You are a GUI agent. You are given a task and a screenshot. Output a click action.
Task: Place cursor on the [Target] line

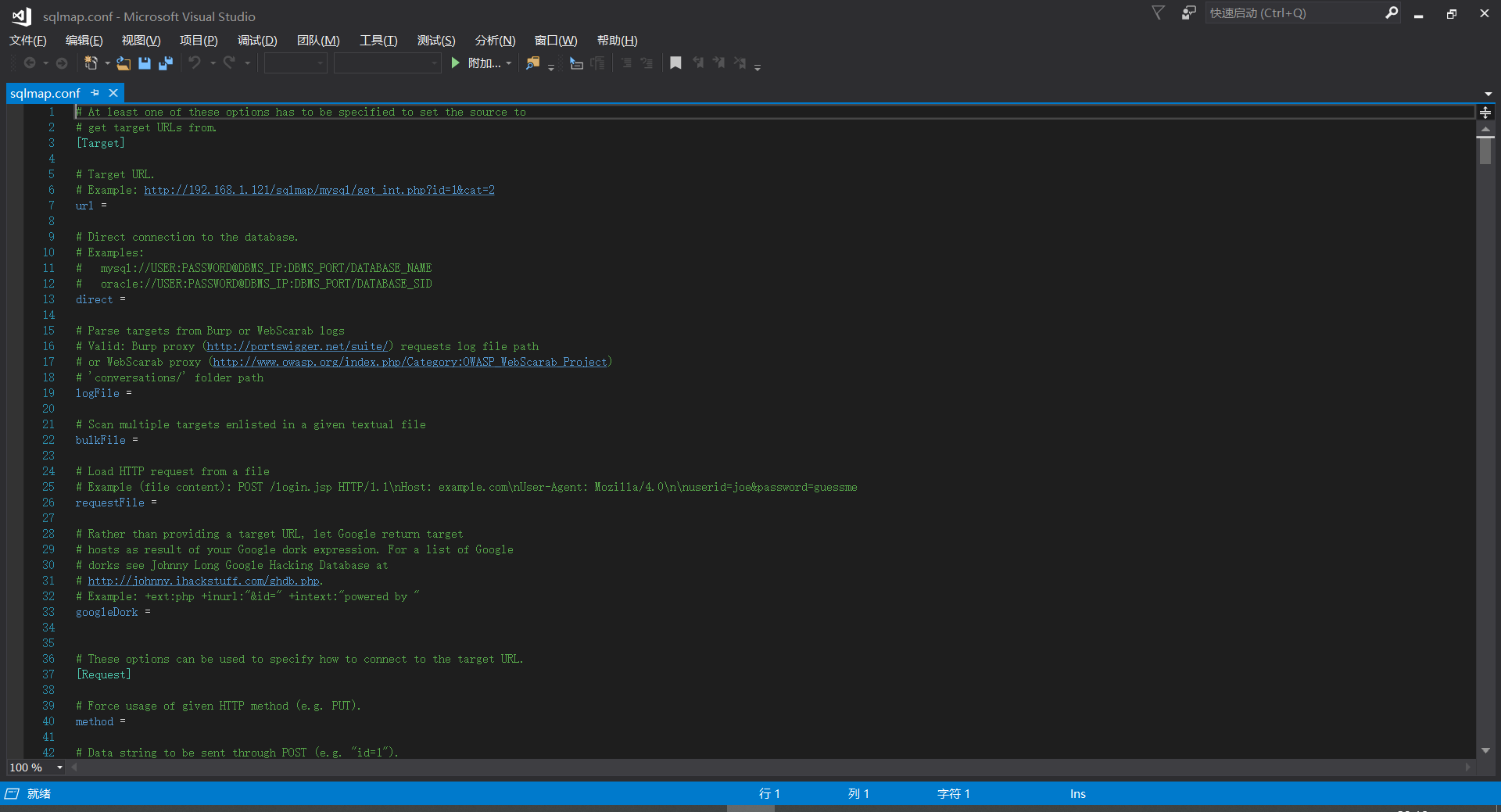click(x=100, y=143)
